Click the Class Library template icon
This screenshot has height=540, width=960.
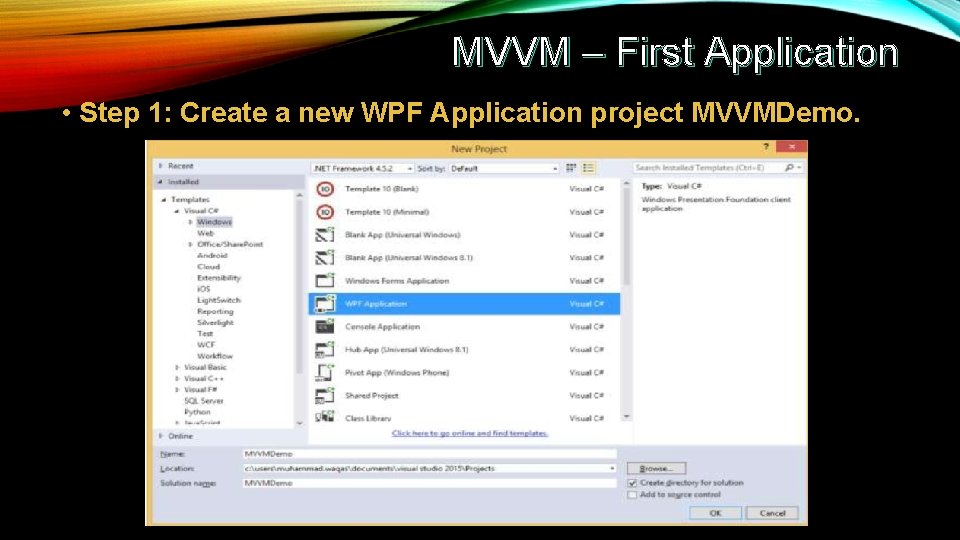point(324,417)
